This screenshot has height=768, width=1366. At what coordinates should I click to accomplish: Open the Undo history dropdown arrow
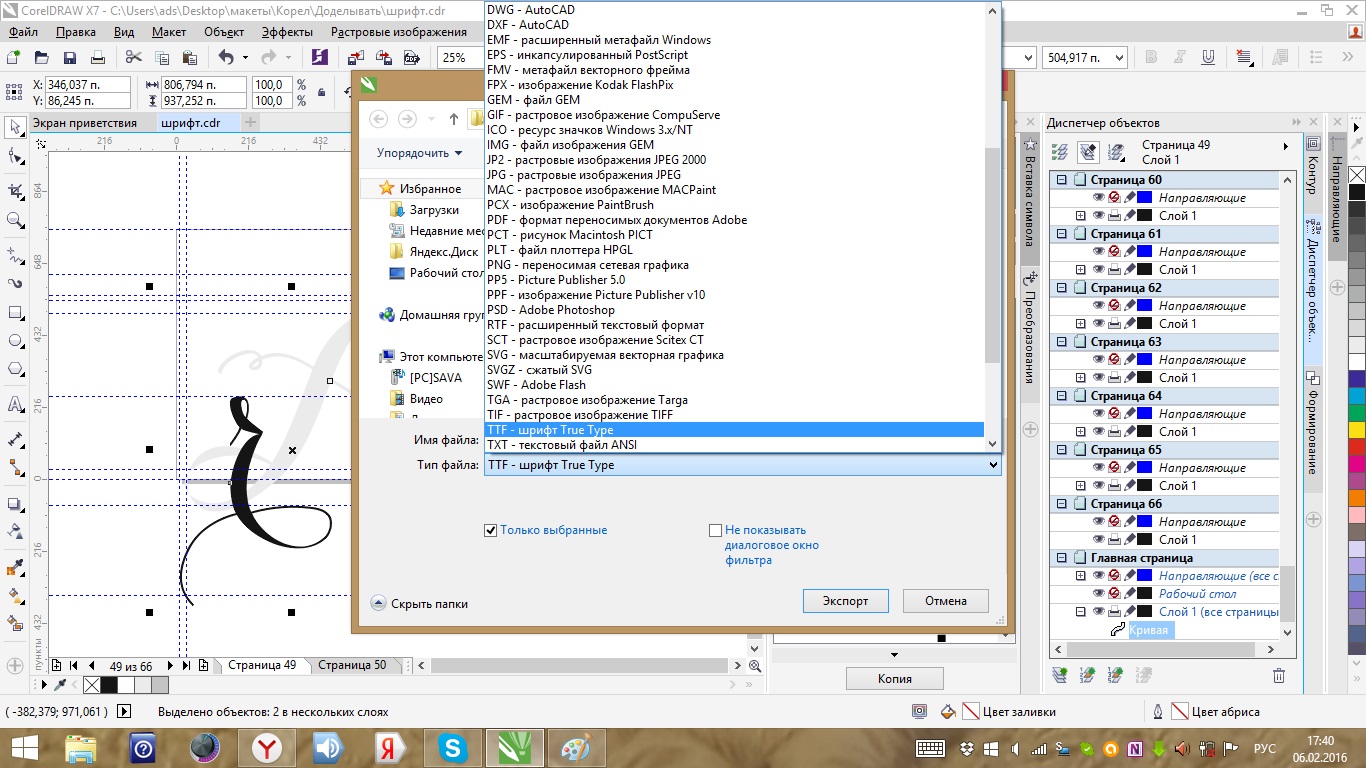tap(246, 58)
